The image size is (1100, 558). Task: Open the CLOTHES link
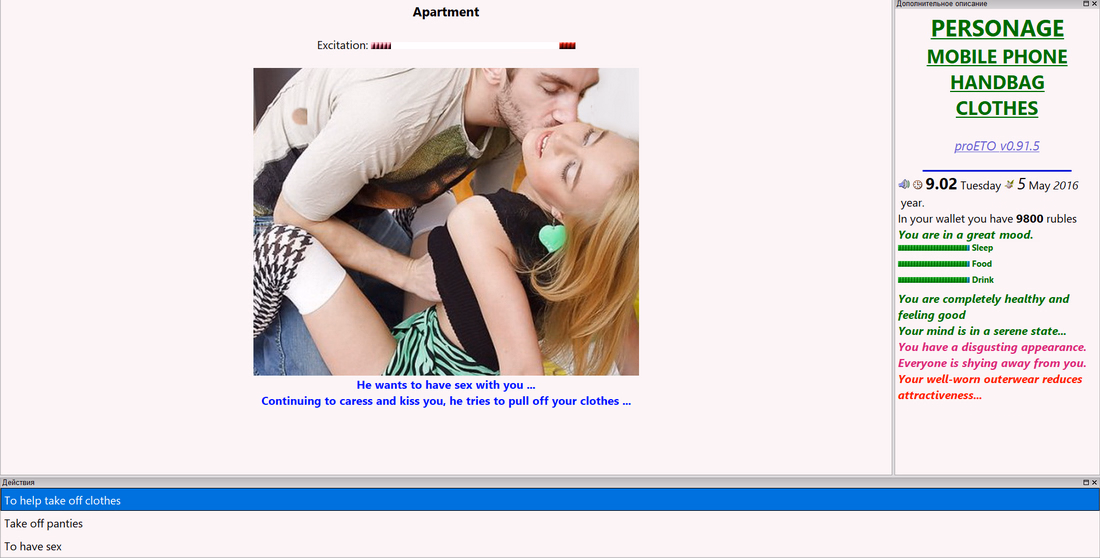pyautogui.click(x=997, y=109)
